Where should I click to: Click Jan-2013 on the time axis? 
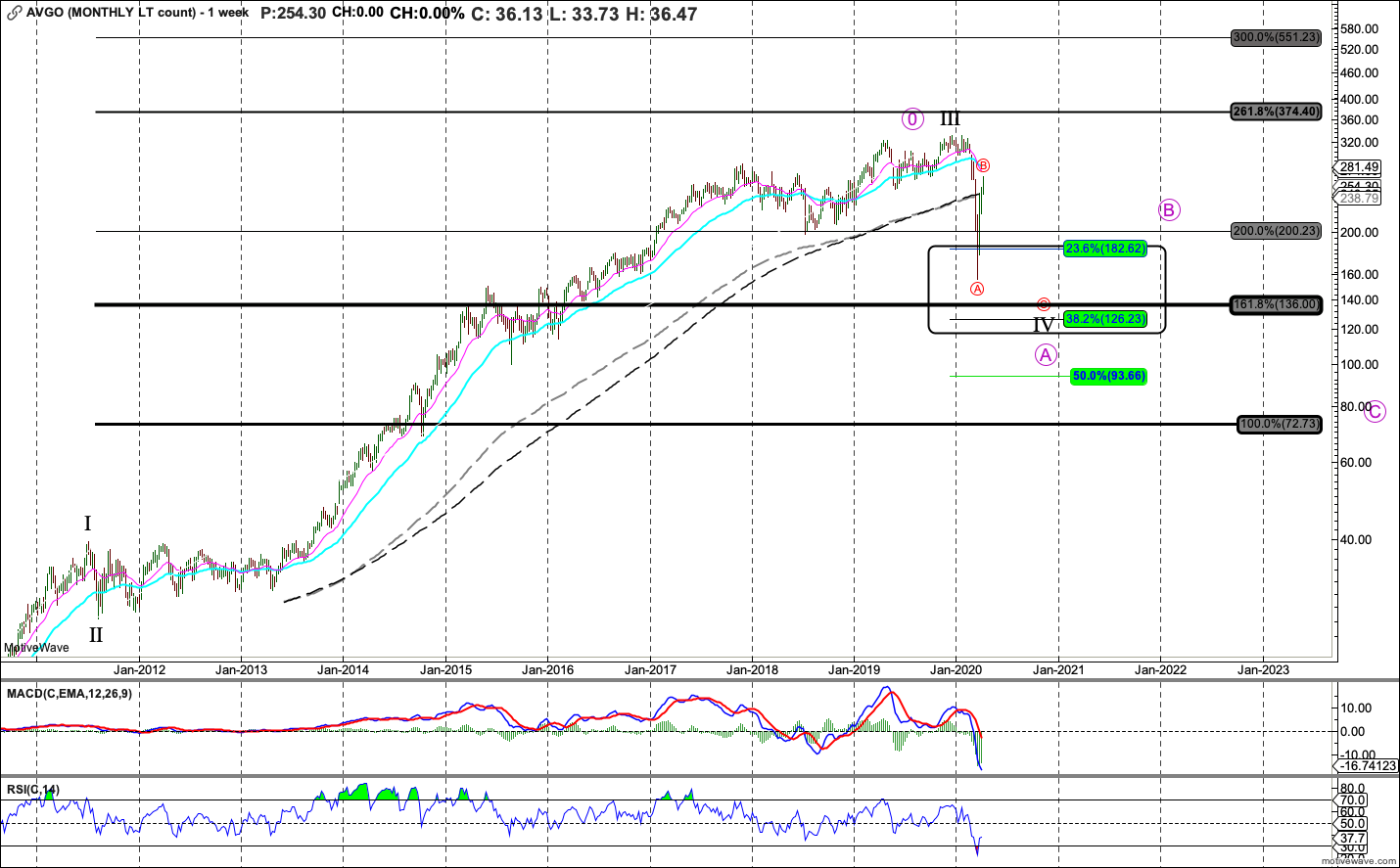pyautogui.click(x=241, y=670)
